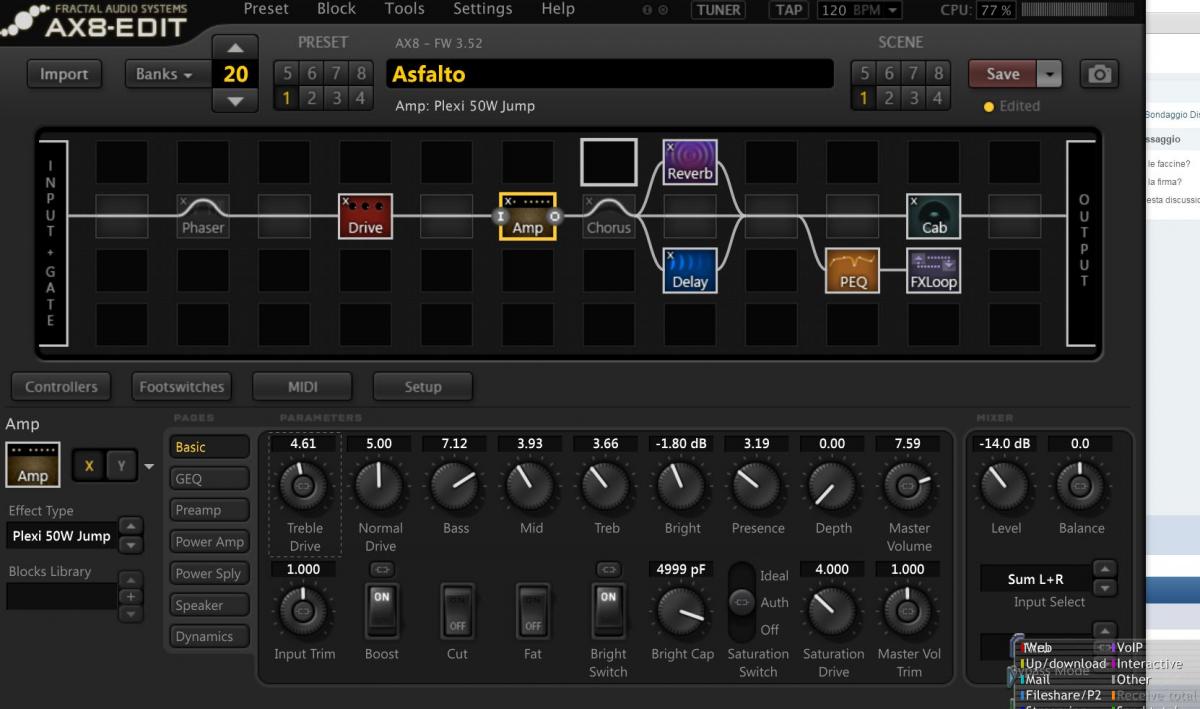Viewport: 1200px width, 709px height.
Task: Select the Amp block in the grid
Action: [x=527, y=217]
